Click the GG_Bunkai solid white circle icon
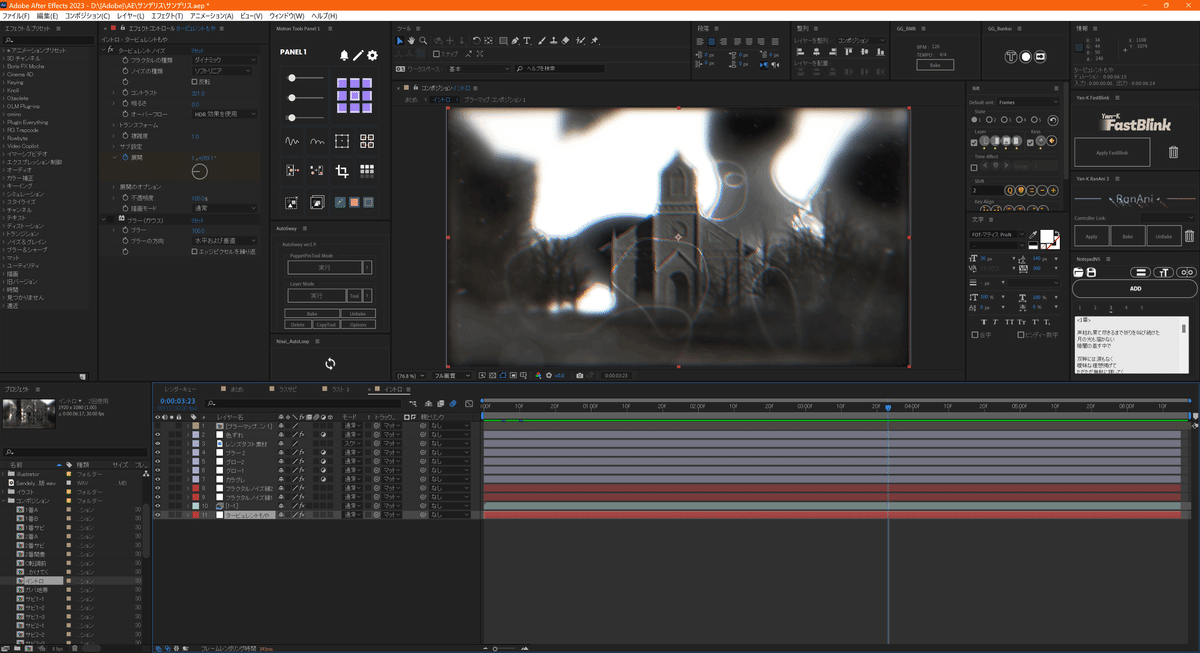The image size is (1200, 653). pos(1026,57)
